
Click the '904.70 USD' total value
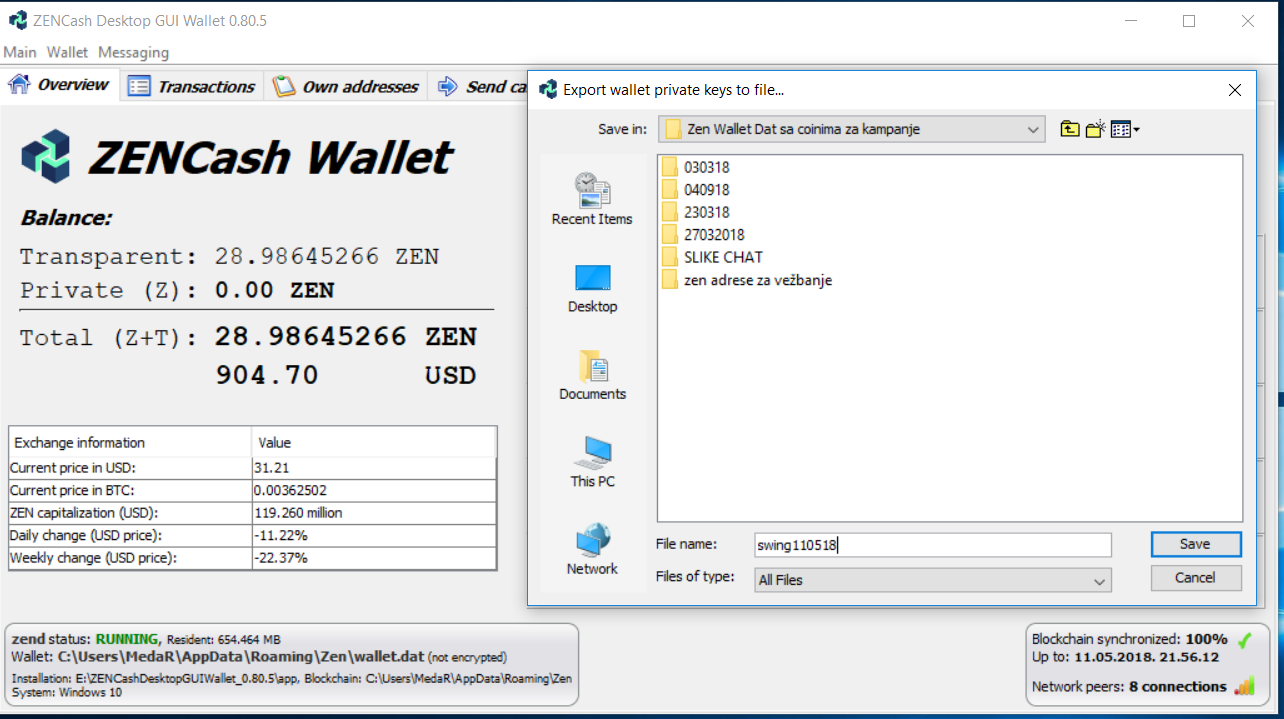pos(346,376)
